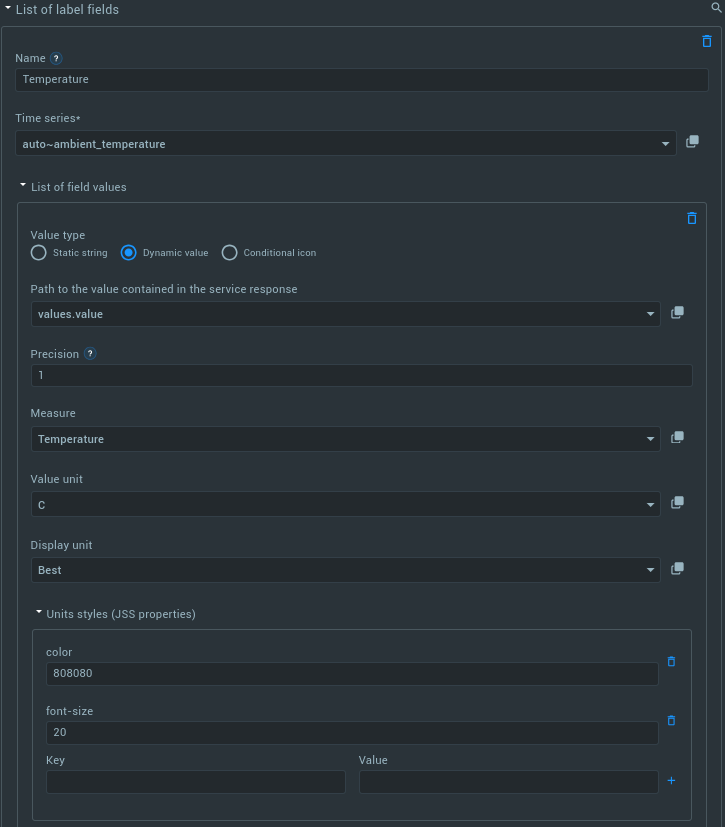Click the Precision input field

[362, 376]
